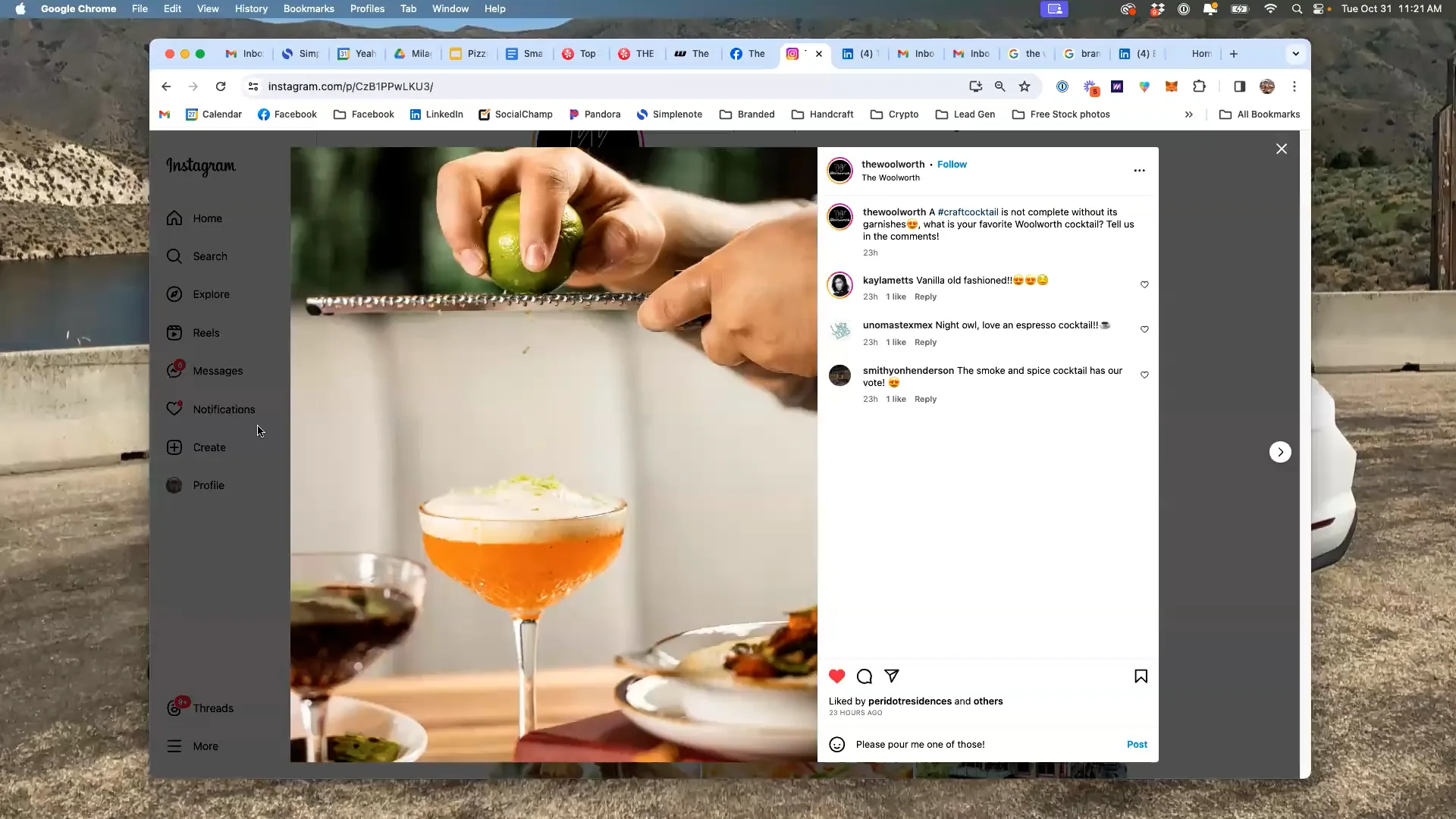Open Reels from Instagram sidebar
Viewport: 1456px width, 819px height.
206,333
